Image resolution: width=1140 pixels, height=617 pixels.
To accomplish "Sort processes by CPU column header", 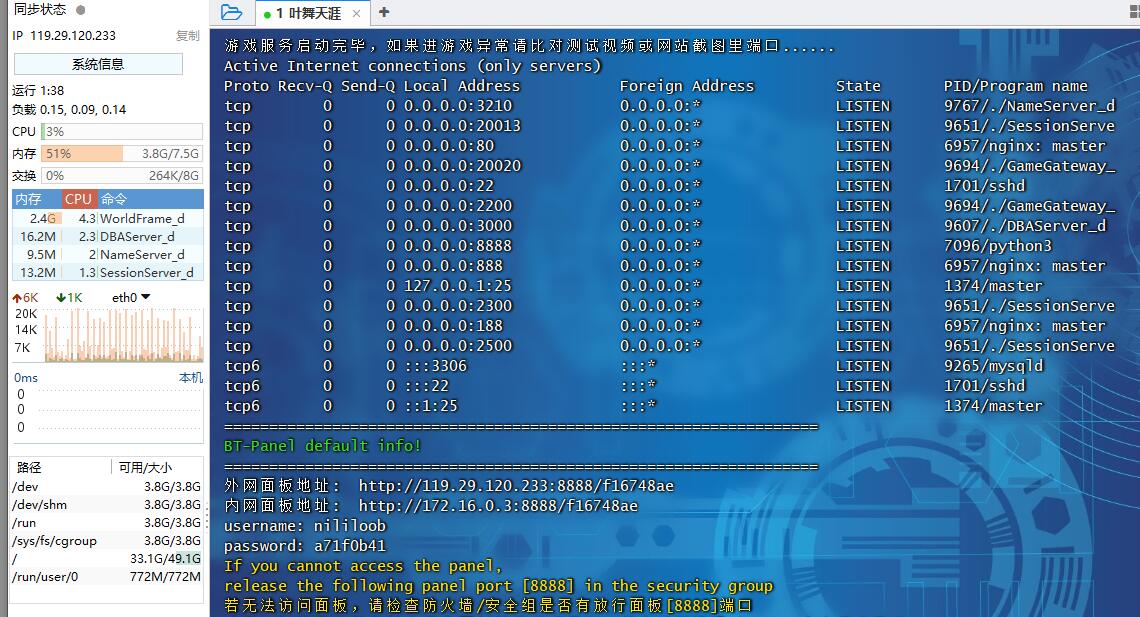I will tap(79, 199).
